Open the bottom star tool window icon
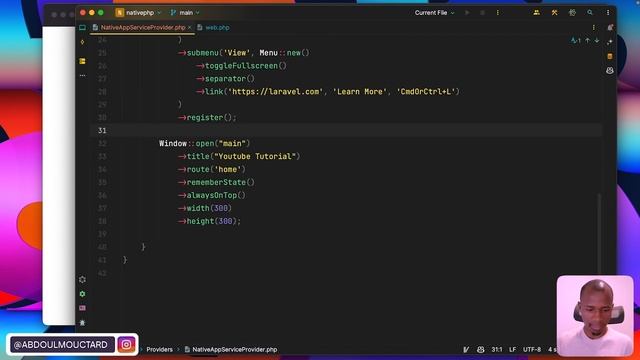Screen dimensions: 640x360 point(82,322)
